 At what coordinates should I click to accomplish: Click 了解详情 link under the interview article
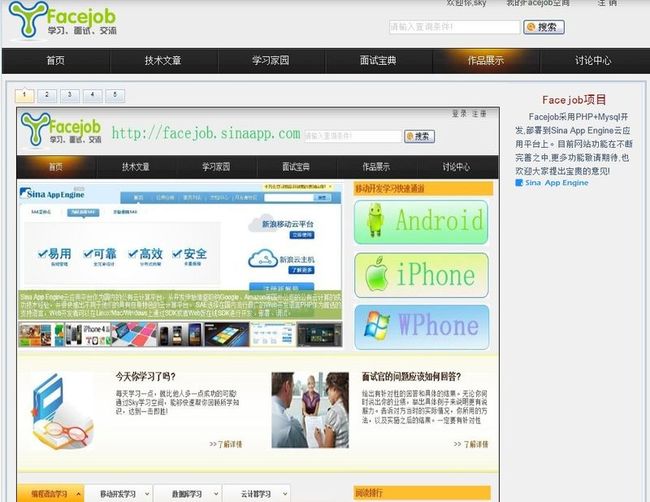coord(471,444)
